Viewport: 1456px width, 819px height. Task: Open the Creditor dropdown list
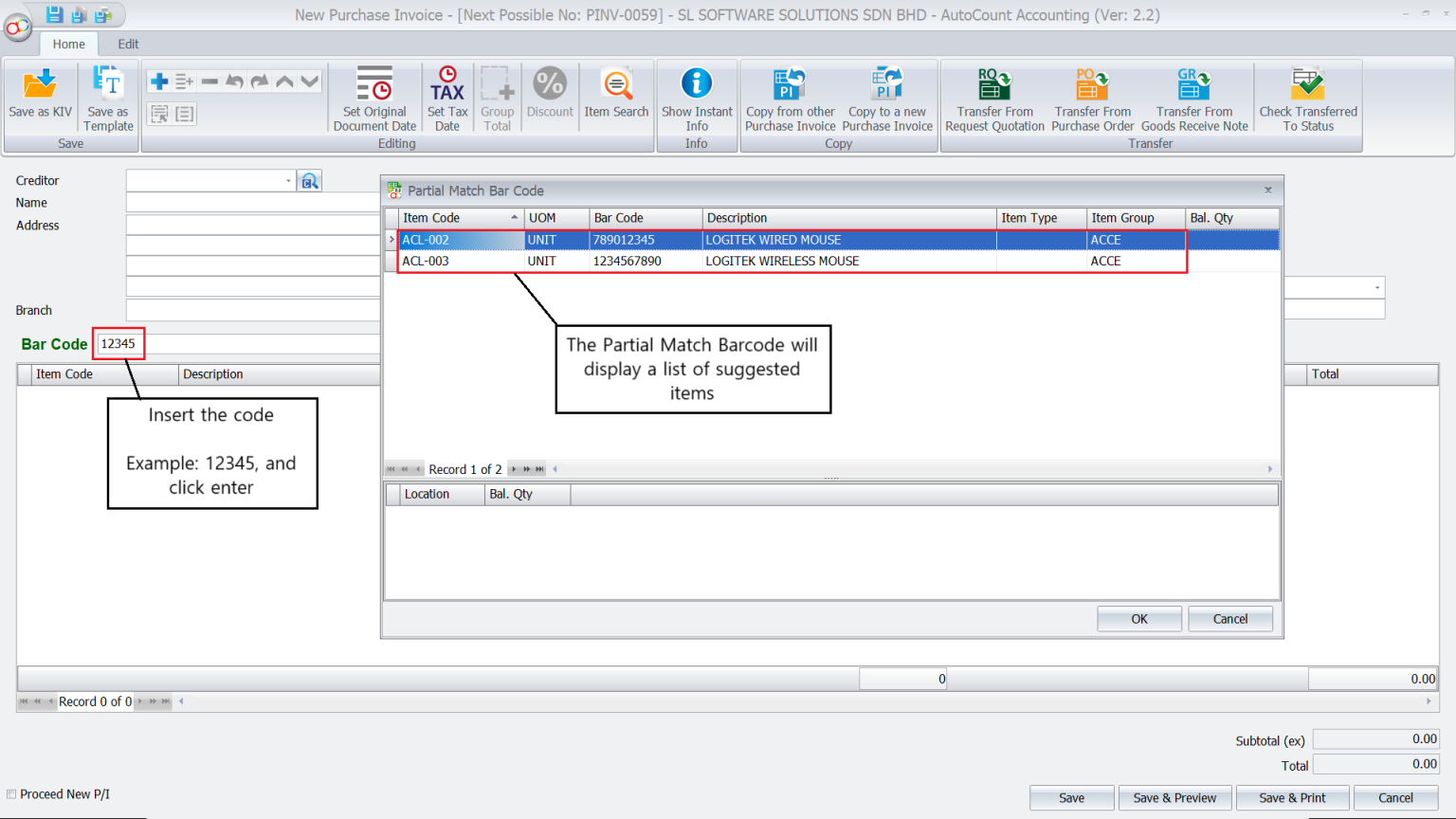pos(289,179)
